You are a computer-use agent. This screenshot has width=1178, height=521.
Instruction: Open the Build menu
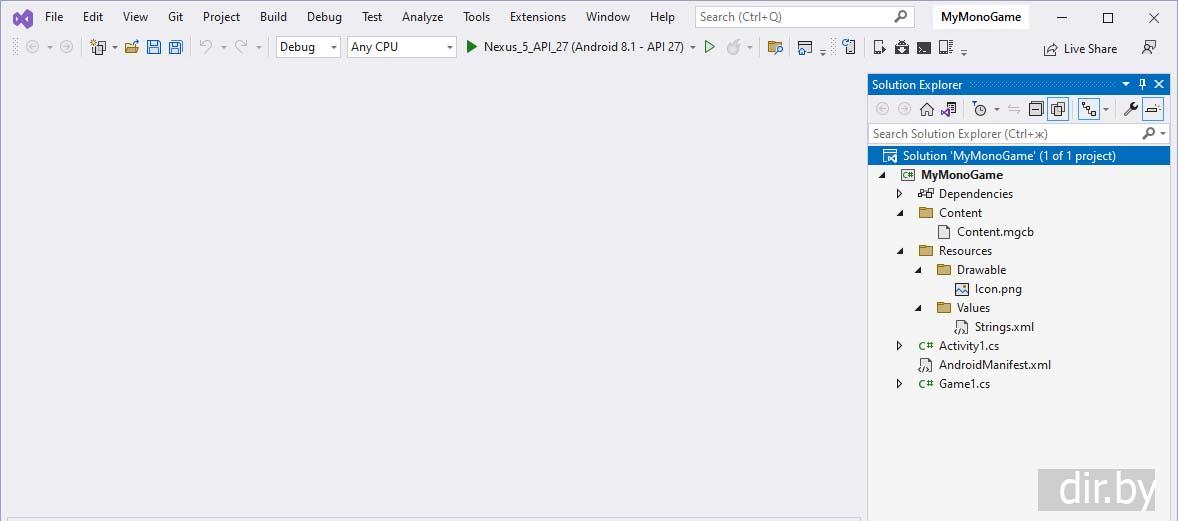click(273, 17)
